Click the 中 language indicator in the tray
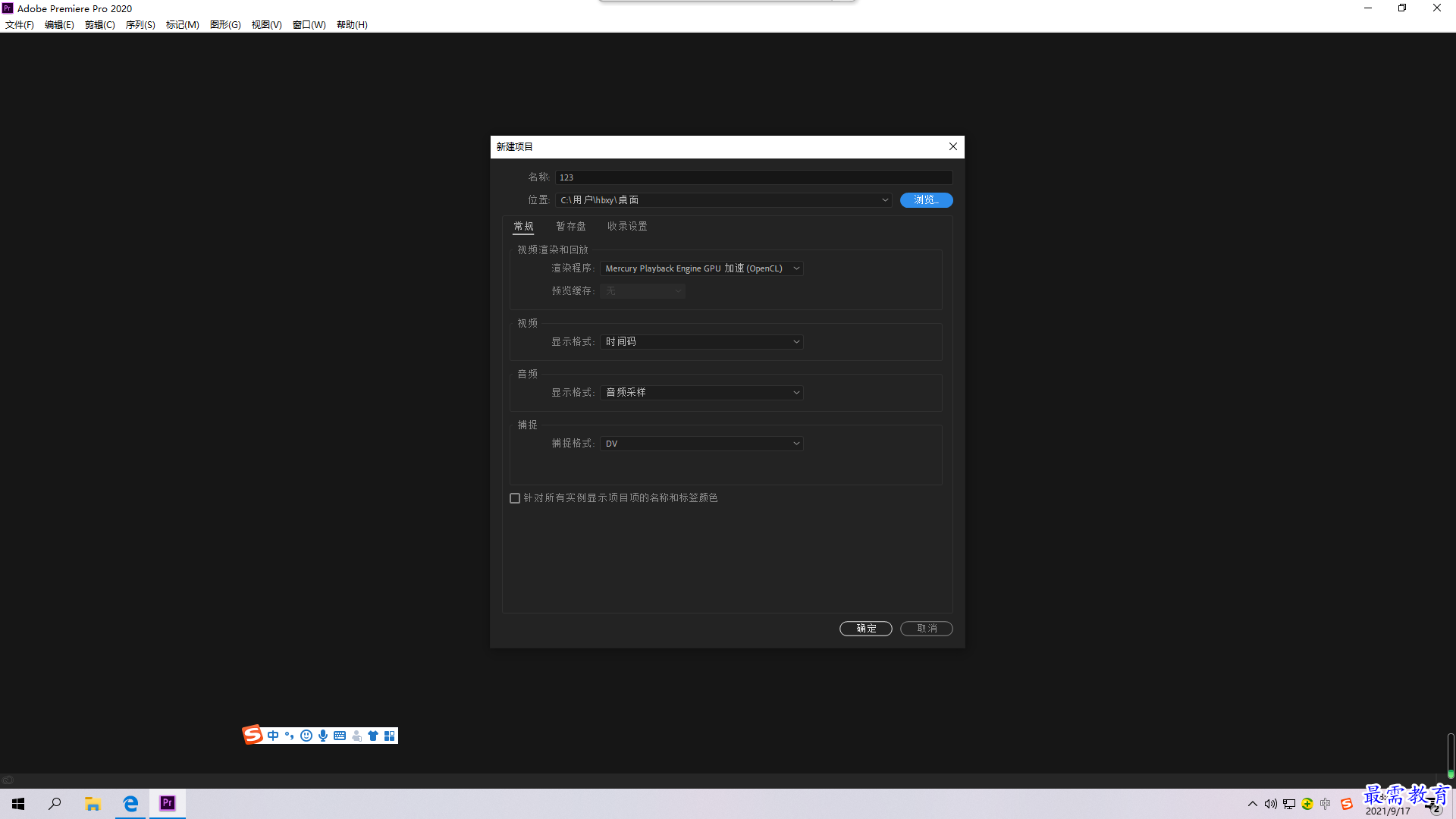This screenshot has width=1456, height=819. click(1326, 804)
